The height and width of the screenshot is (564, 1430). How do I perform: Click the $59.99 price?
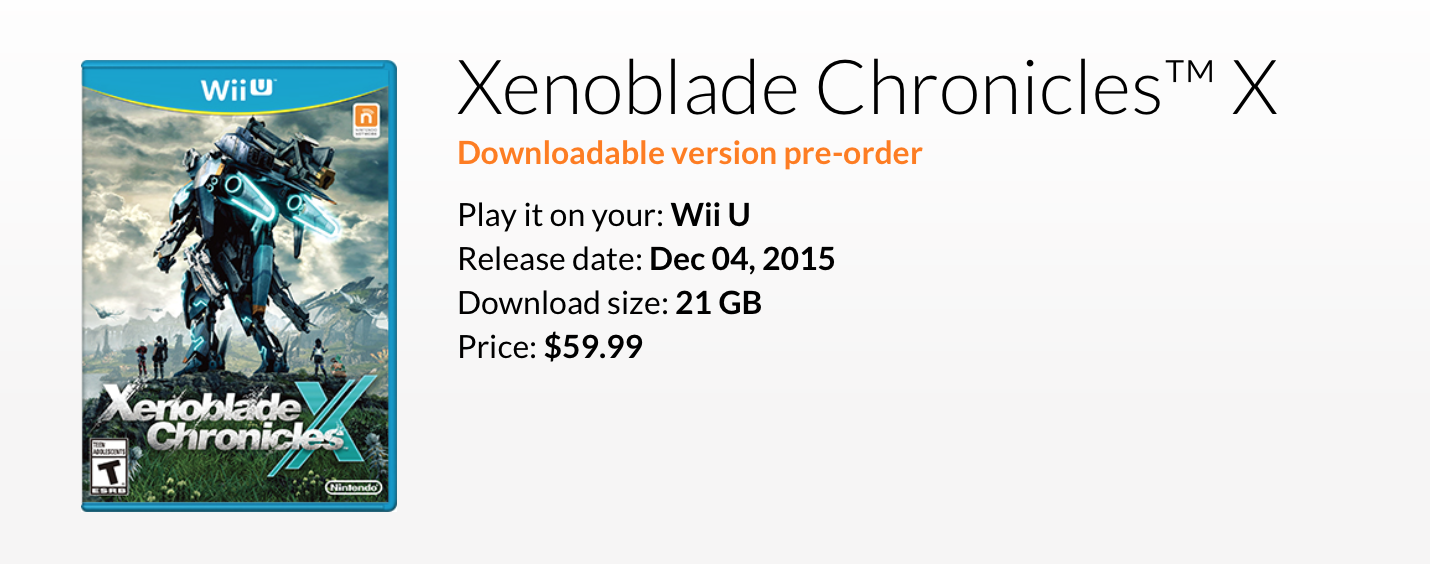click(x=593, y=347)
